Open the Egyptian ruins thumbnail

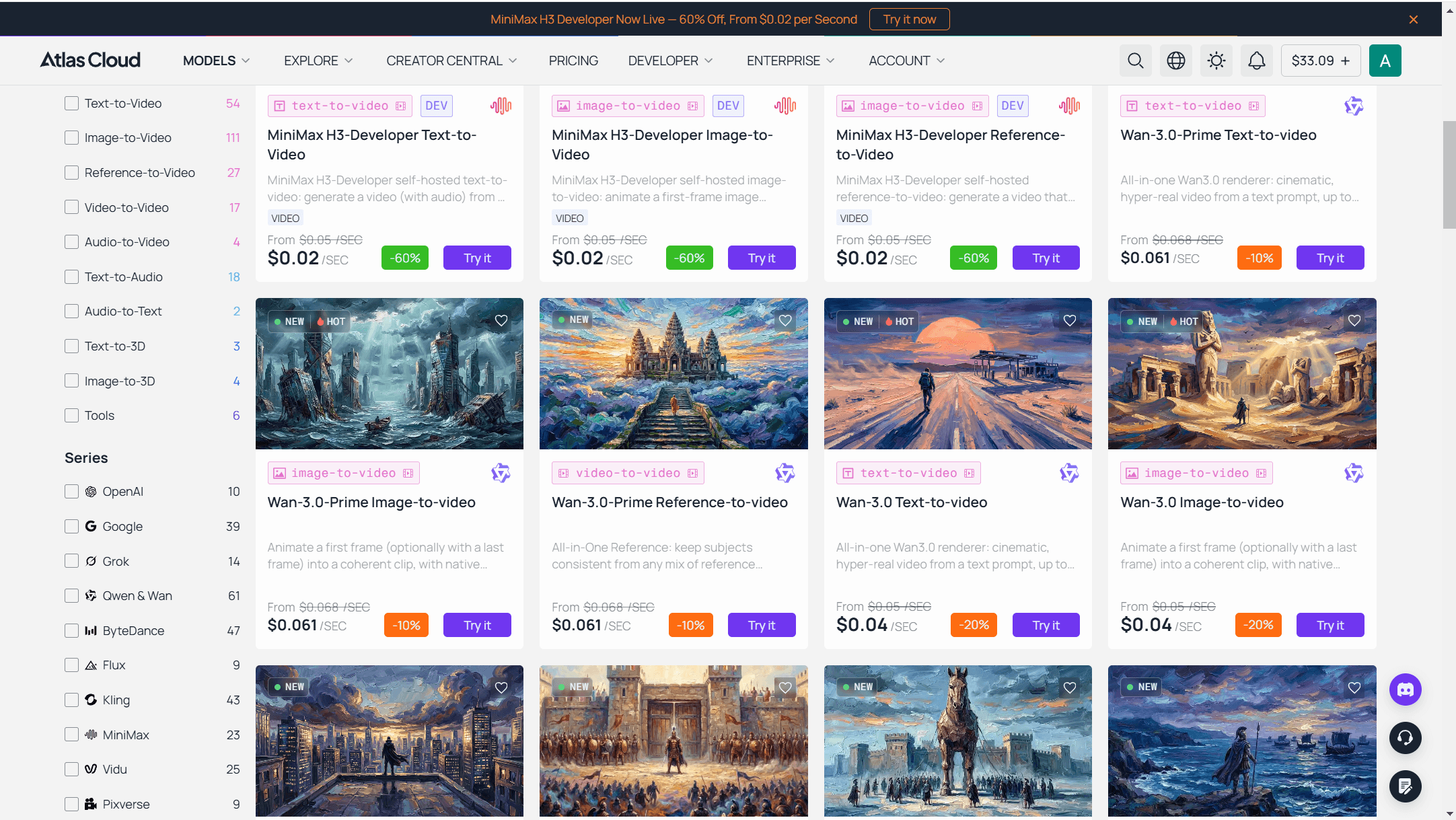[1242, 373]
